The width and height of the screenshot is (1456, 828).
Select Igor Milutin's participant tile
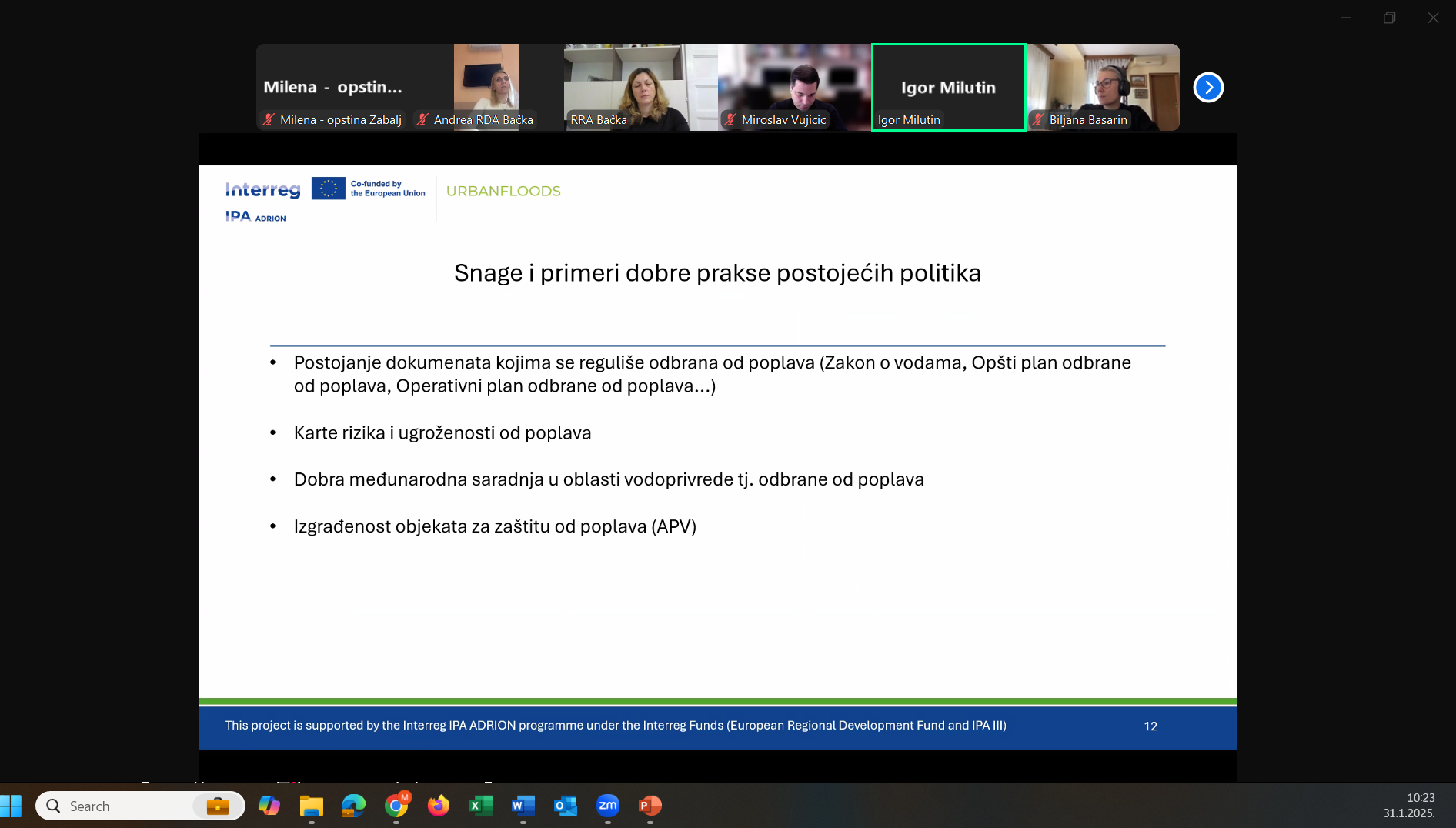tap(948, 87)
